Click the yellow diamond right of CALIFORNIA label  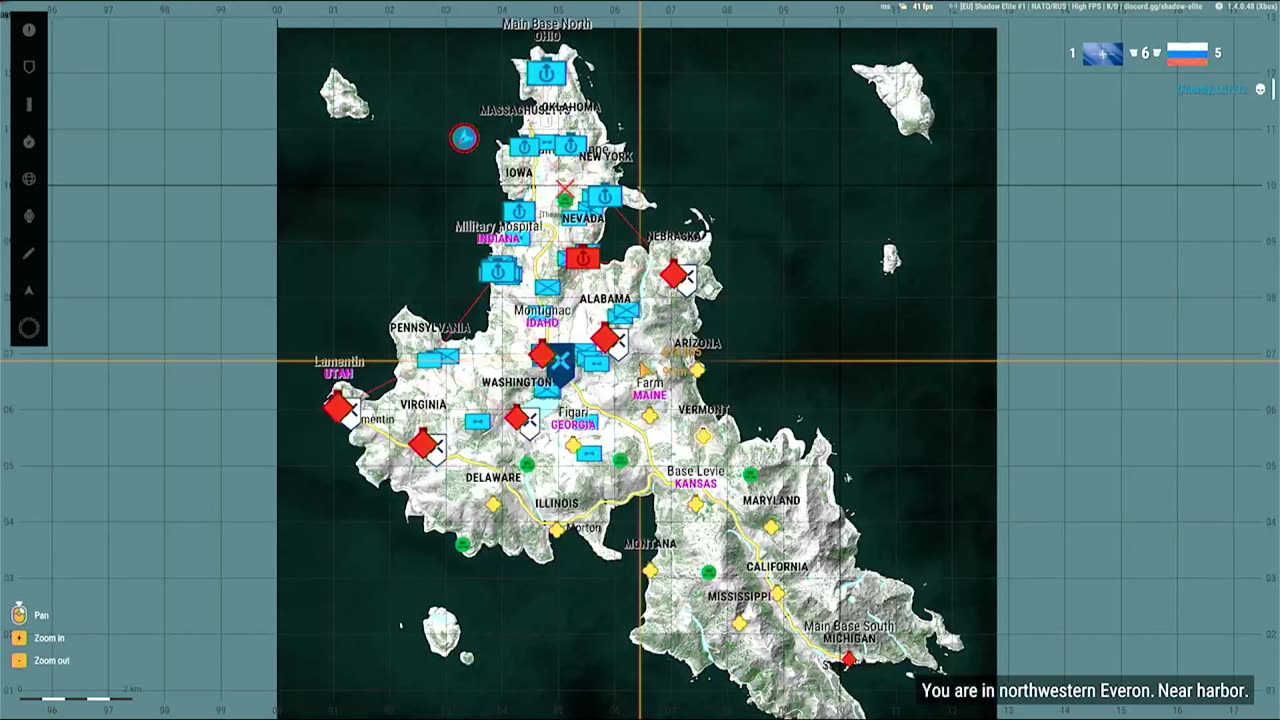777,594
